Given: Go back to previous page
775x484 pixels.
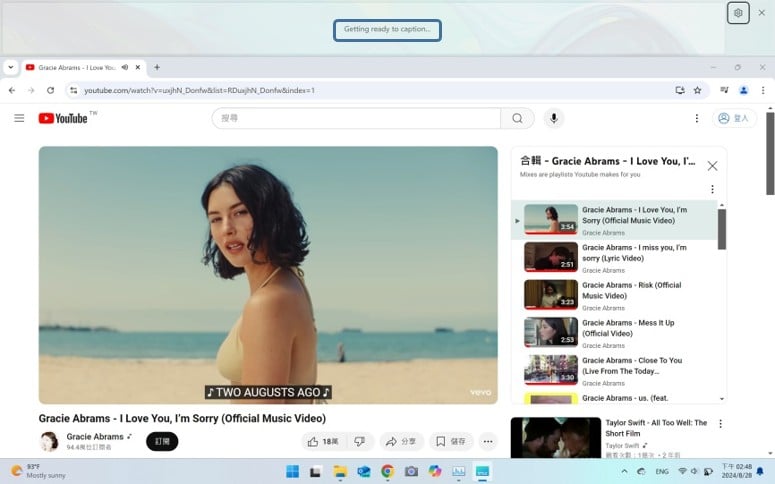Looking at the screenshot, I should [12, 90].
